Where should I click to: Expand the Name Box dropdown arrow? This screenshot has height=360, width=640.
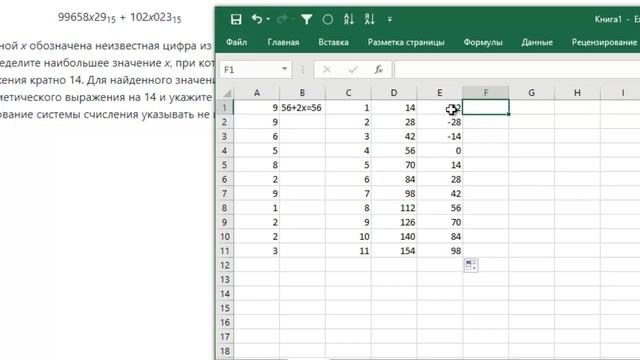click(284, 69)
